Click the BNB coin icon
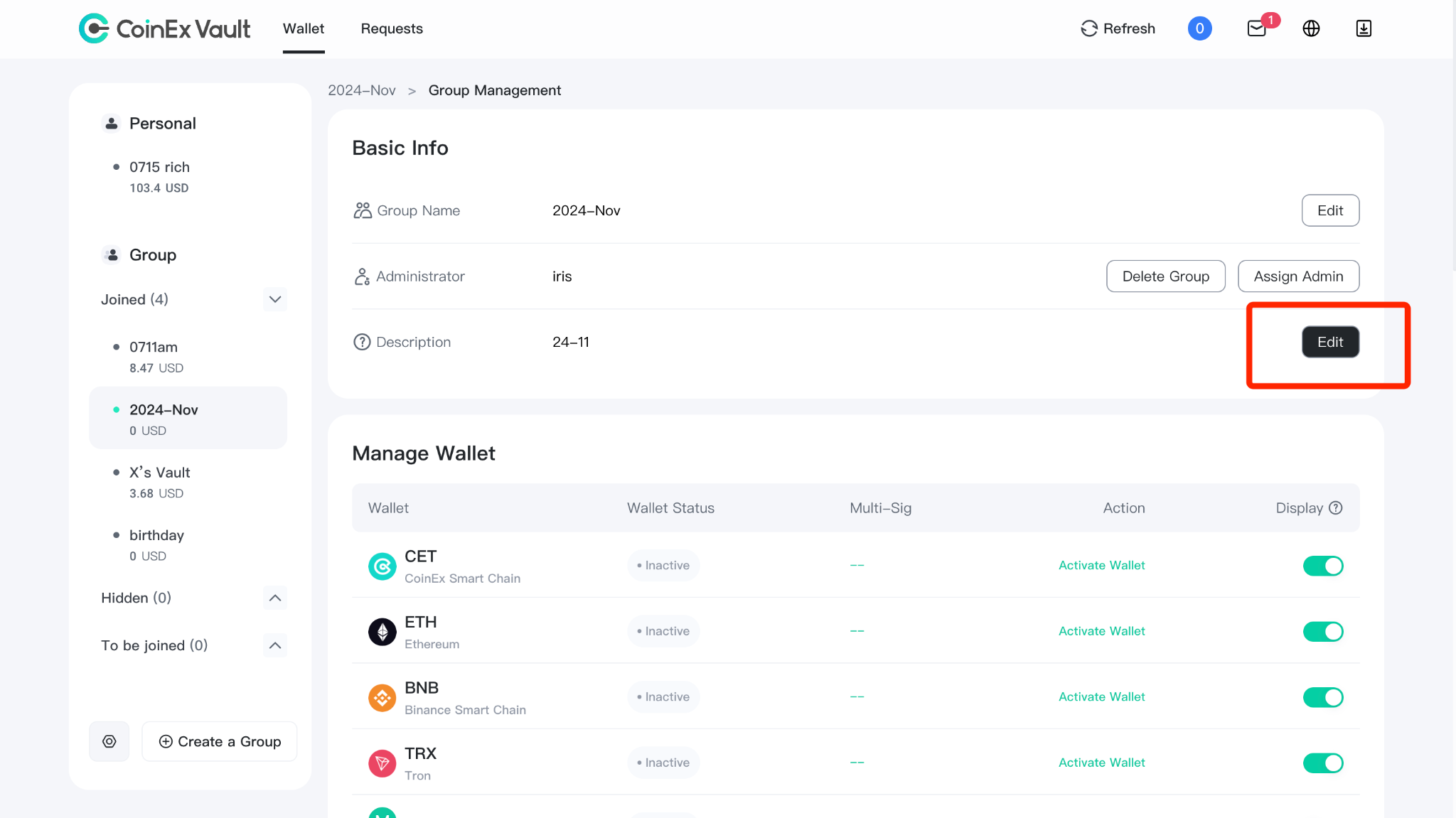1456x818 pixels. 382,698
